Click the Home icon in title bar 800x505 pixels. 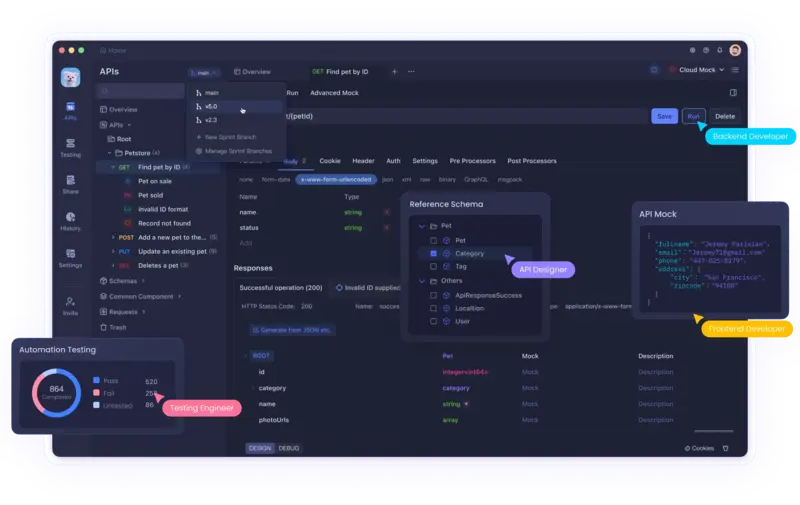103,50
